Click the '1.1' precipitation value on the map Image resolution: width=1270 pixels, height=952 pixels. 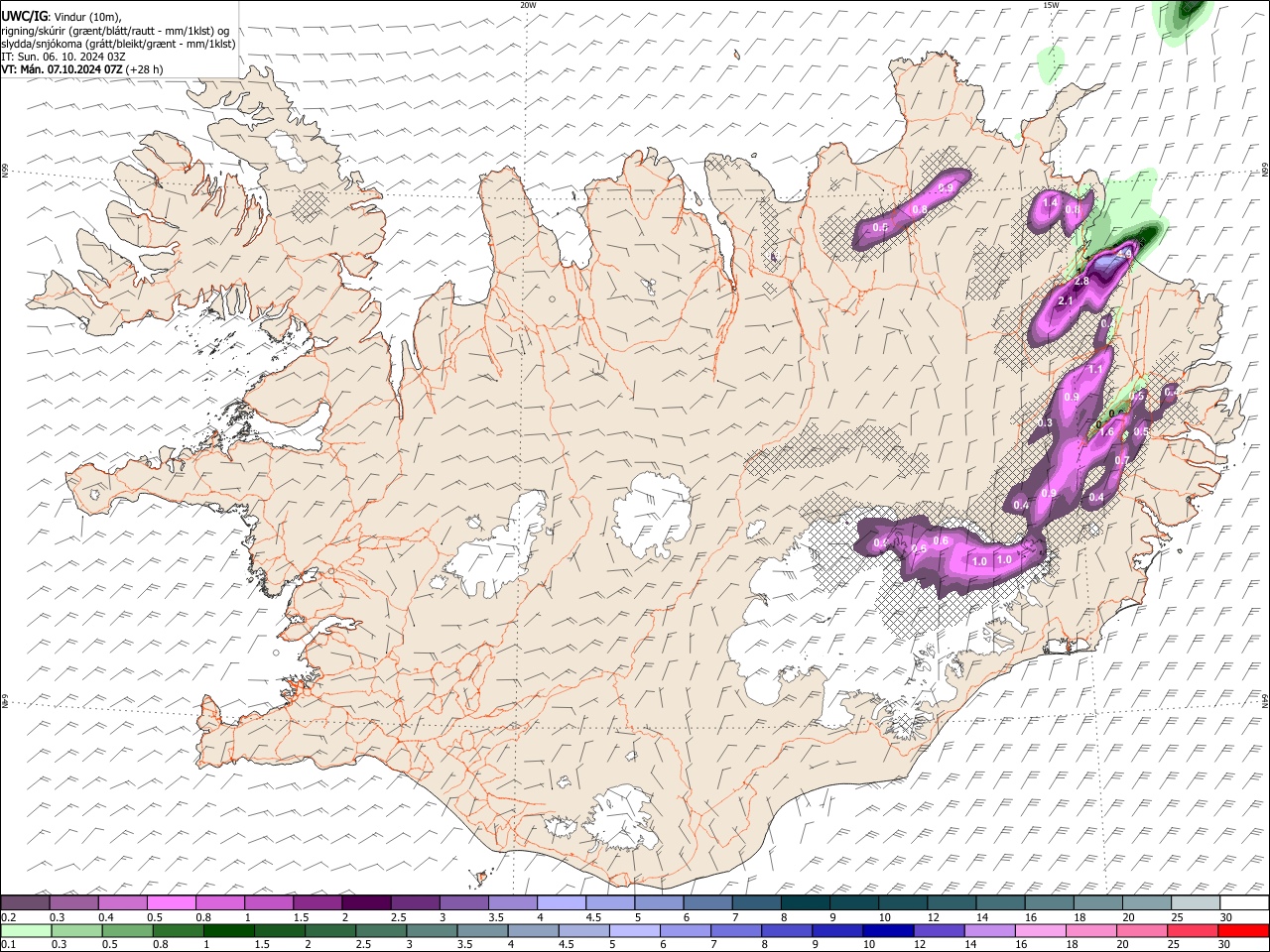point(1095,369)
